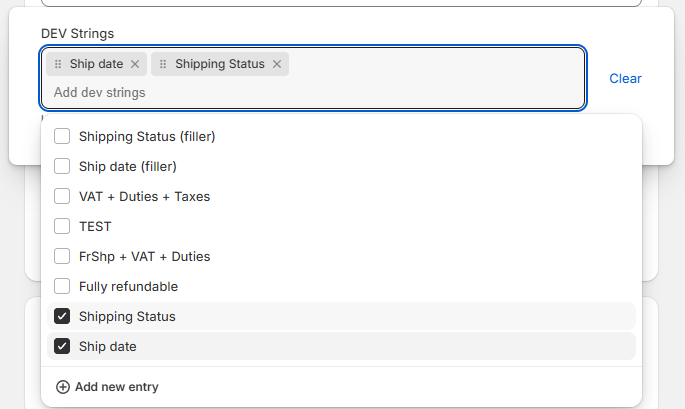Select the Fully refundable list label
The image size is (685, 409).
(128, 287)
